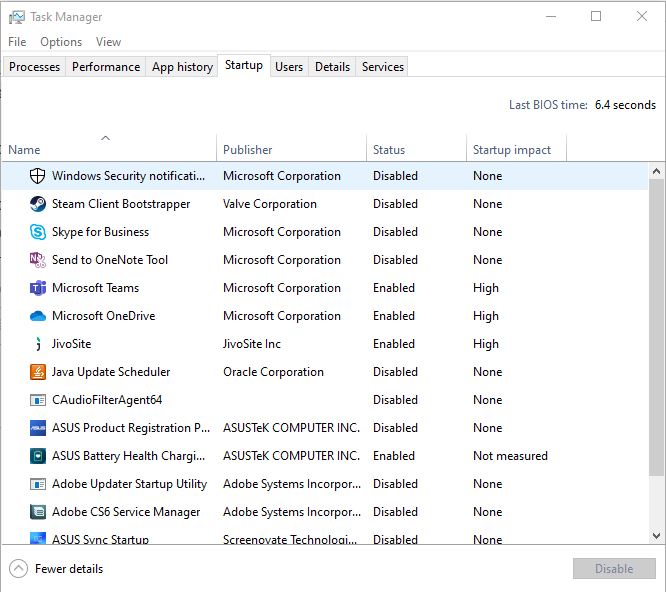666x592 pixels.
Task: Click the Microsoft Teams icon
Action: click(x=38, y=288)
